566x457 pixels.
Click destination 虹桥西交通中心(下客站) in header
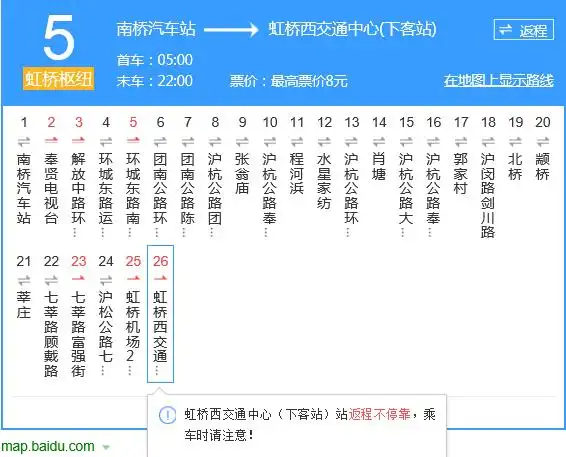point(352,29)
